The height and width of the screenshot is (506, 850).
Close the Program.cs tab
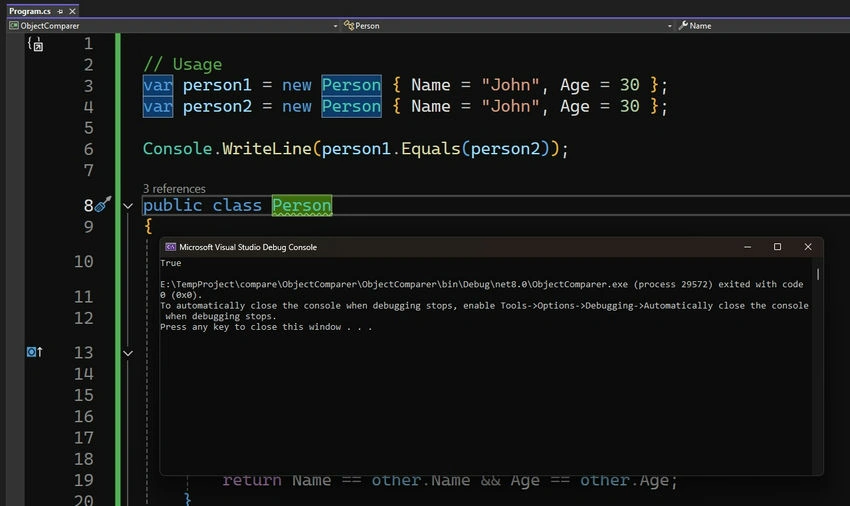(x=73, y=11)
